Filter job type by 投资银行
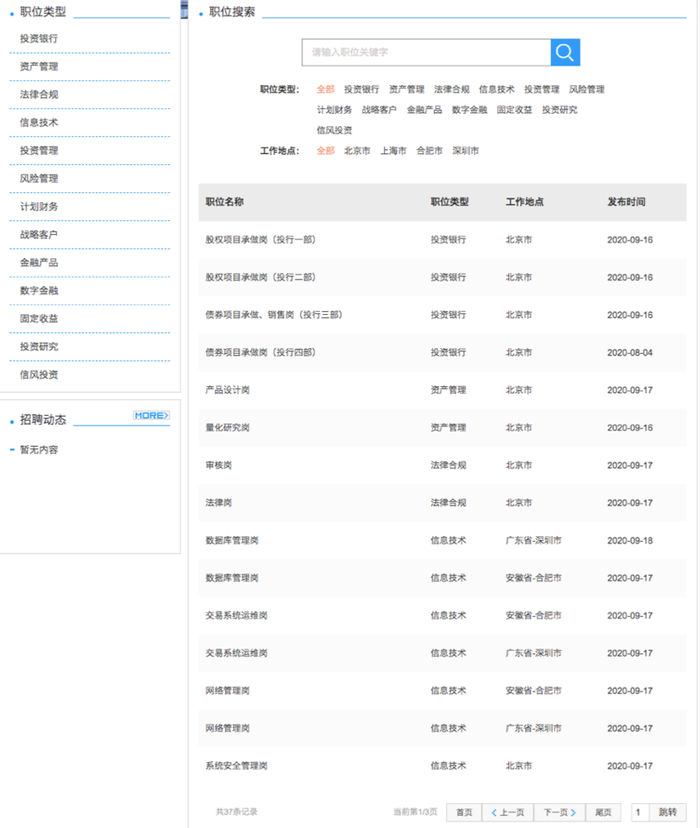 pyautogui.click(x=362, y=89)
